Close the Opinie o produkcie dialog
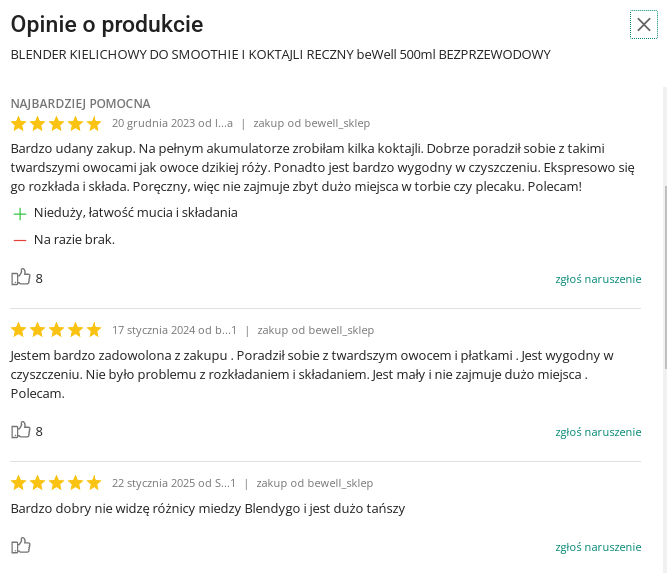 tap(644, 25)
